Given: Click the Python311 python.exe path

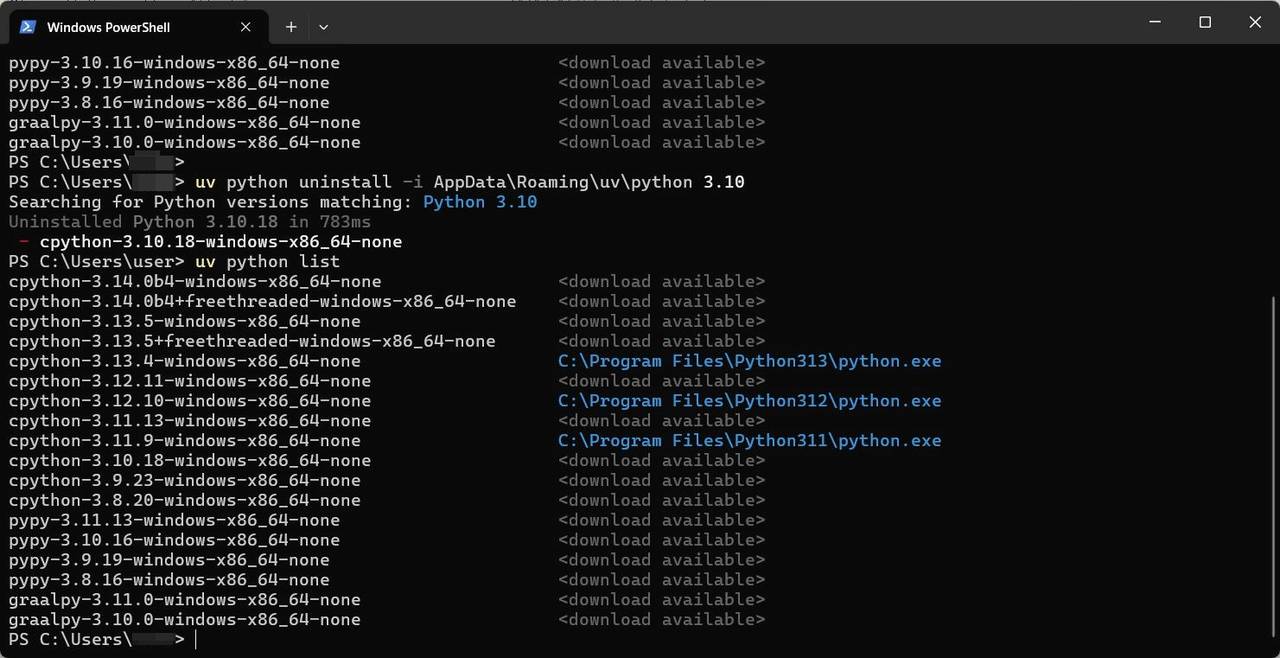Looking at the screenshot, I should click(x=750, y=441).
